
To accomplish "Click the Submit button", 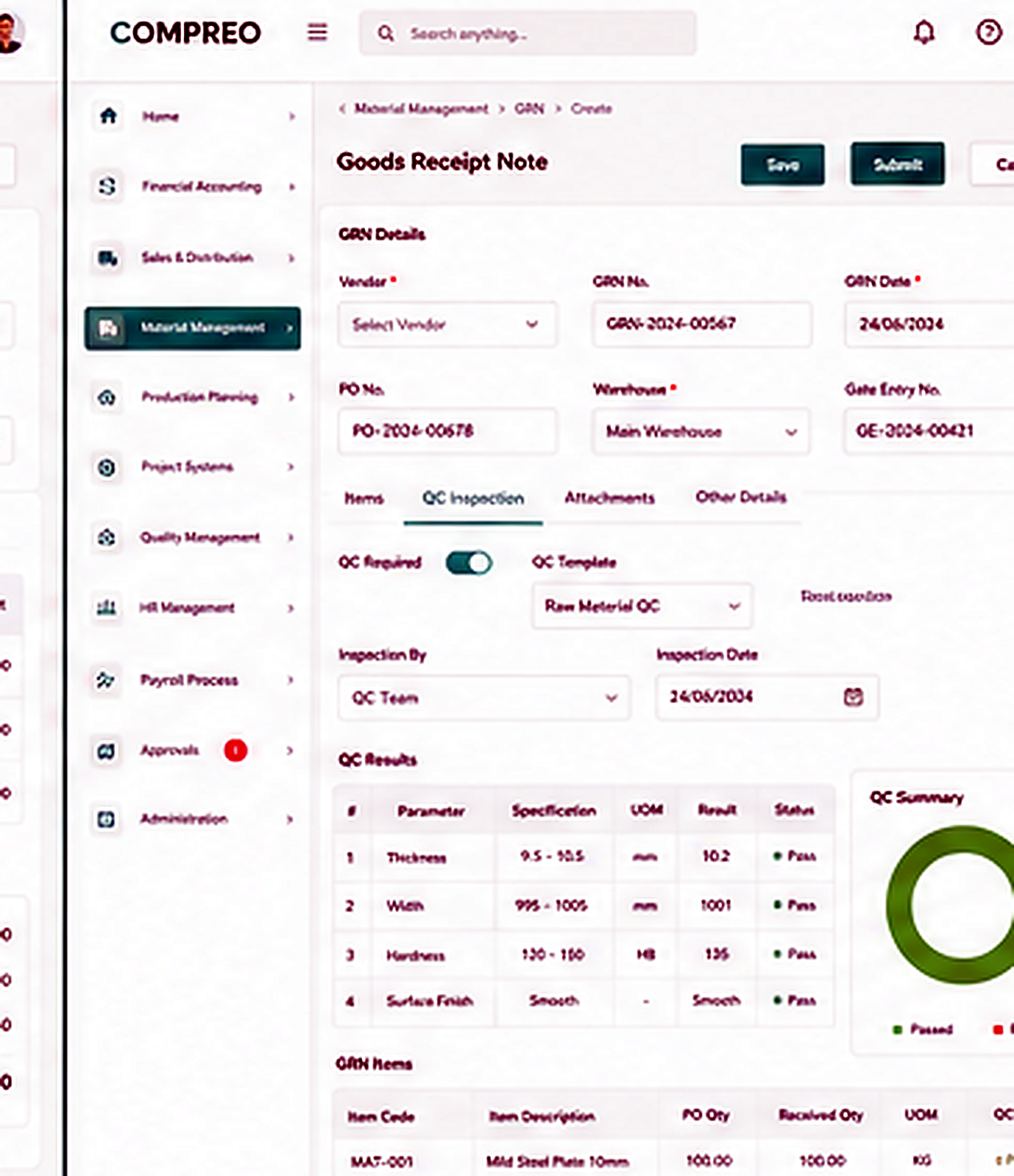I will [898, 164].
